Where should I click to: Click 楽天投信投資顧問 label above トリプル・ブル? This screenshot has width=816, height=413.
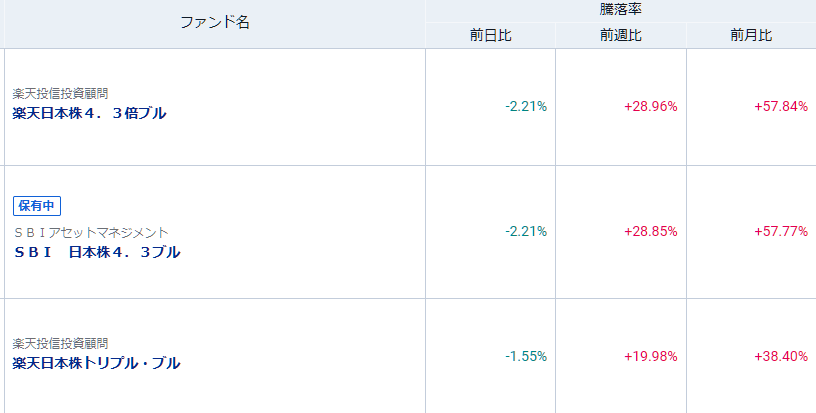[60, 344]
